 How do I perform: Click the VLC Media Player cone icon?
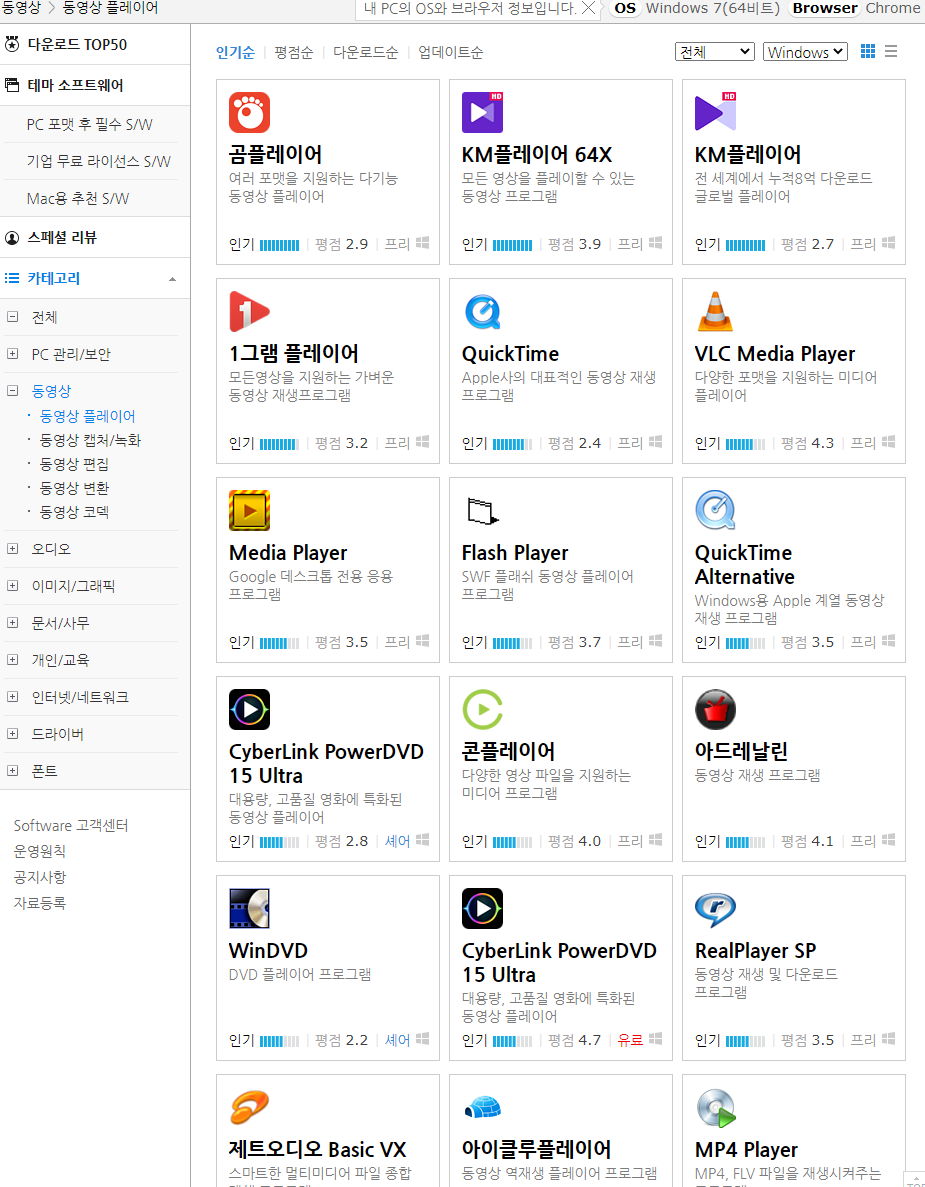(x=715, y=312)
